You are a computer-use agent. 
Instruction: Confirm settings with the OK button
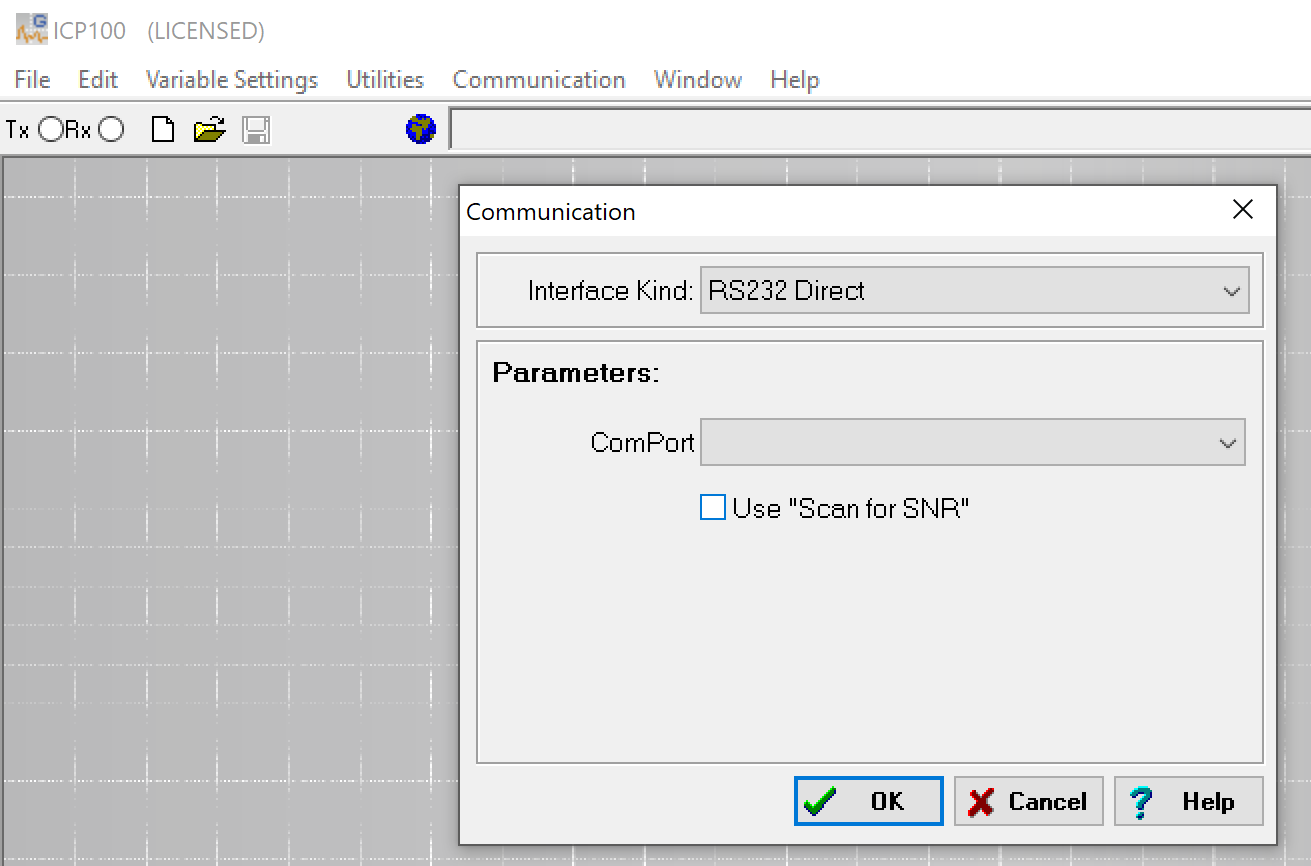click(x=866, y=800)
